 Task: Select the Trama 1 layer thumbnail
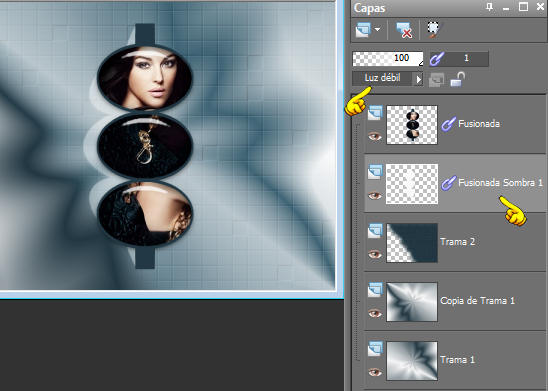(412, 361)
